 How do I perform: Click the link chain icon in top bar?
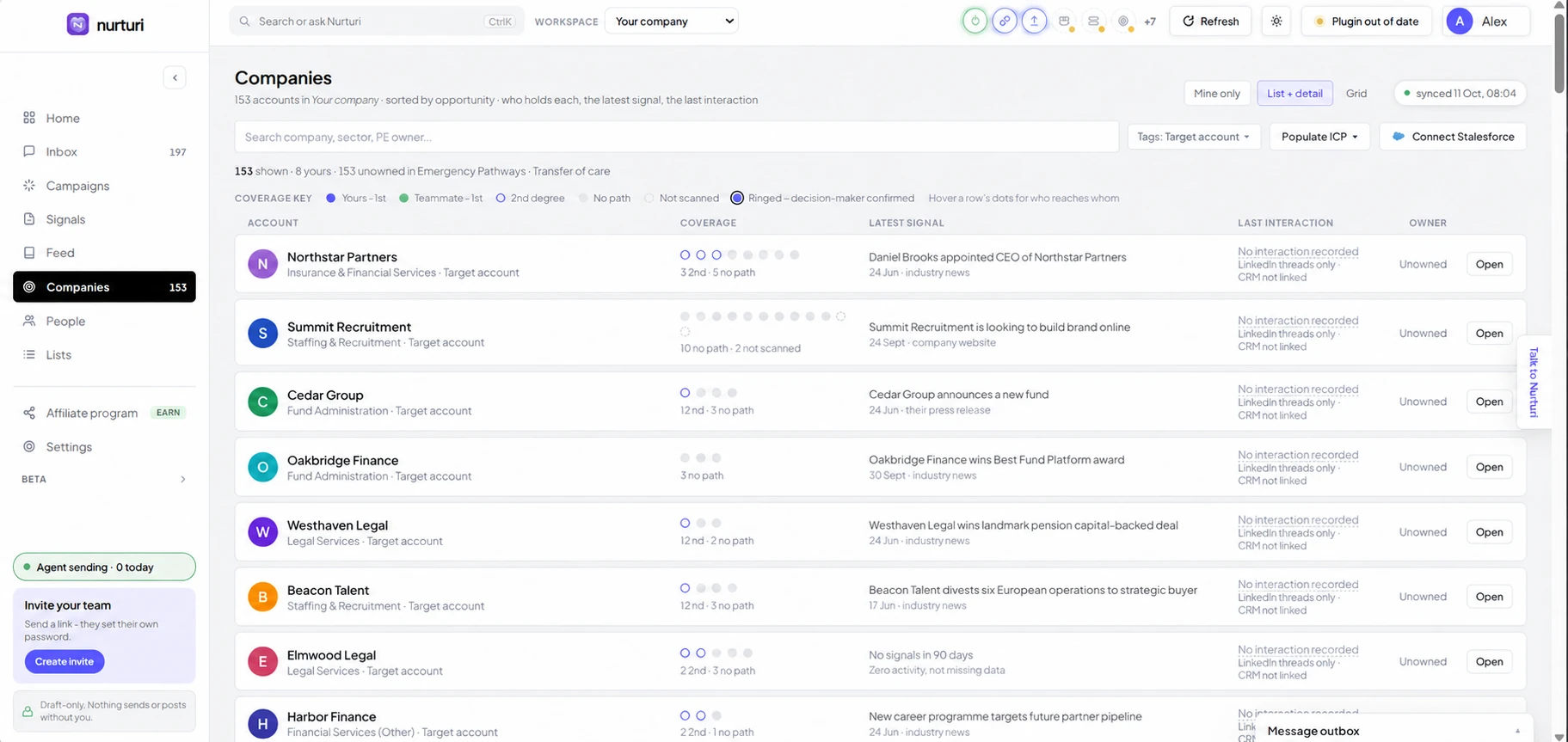pyautogui.click(x=1005, y=21)
